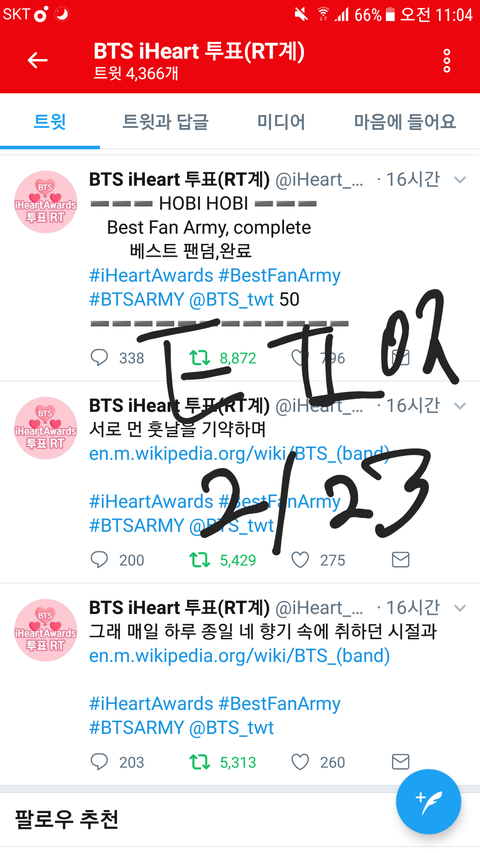
Task: Tap the compose tweet floating button
Action: point(428,802)
